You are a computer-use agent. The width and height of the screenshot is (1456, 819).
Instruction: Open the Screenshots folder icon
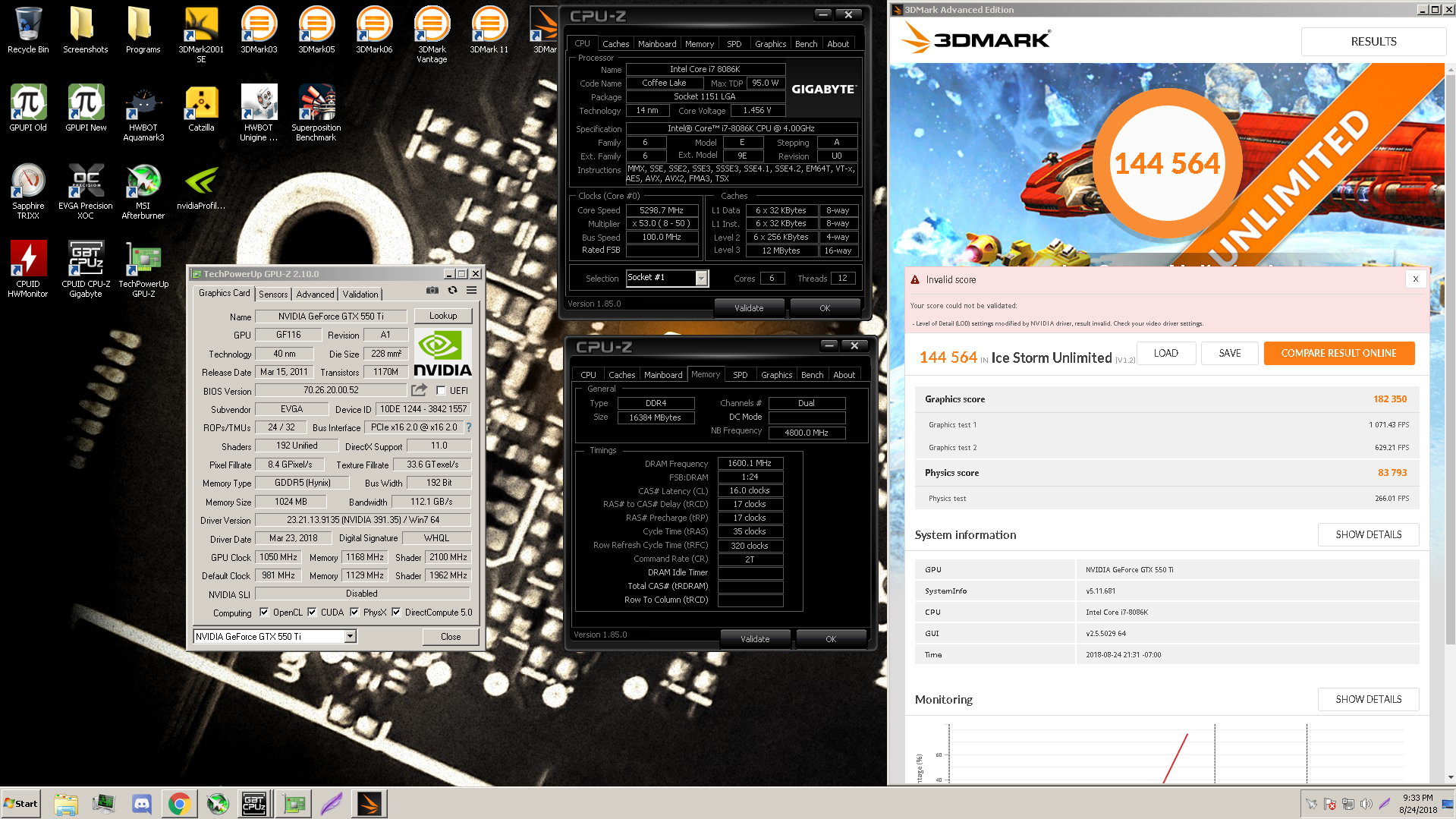coord(85,30)
